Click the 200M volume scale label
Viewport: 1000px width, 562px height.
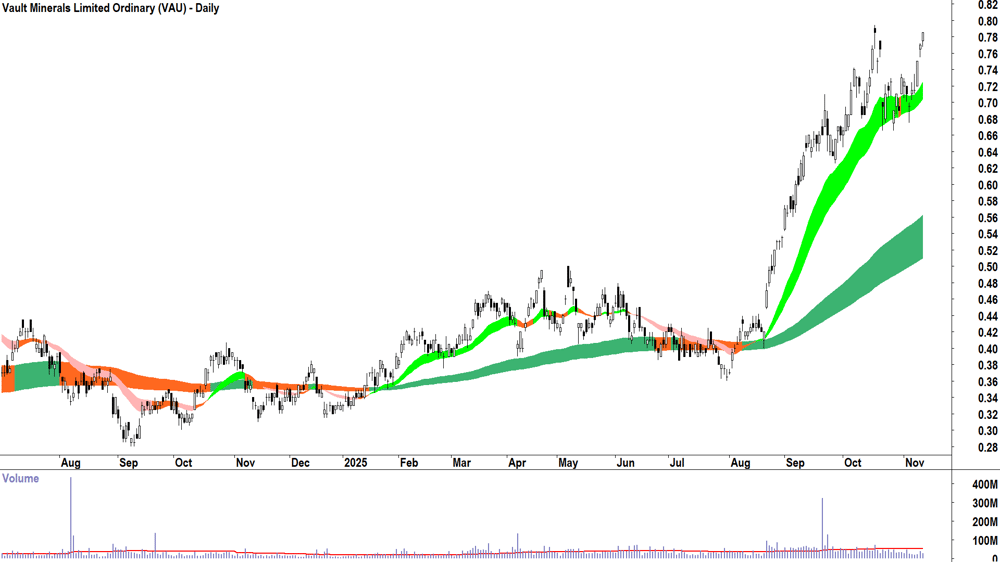point(985,522)
